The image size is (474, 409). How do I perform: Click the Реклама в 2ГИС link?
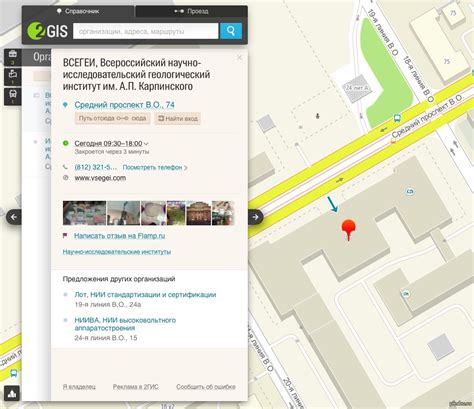pyautogui.click(x=135, y=387)
